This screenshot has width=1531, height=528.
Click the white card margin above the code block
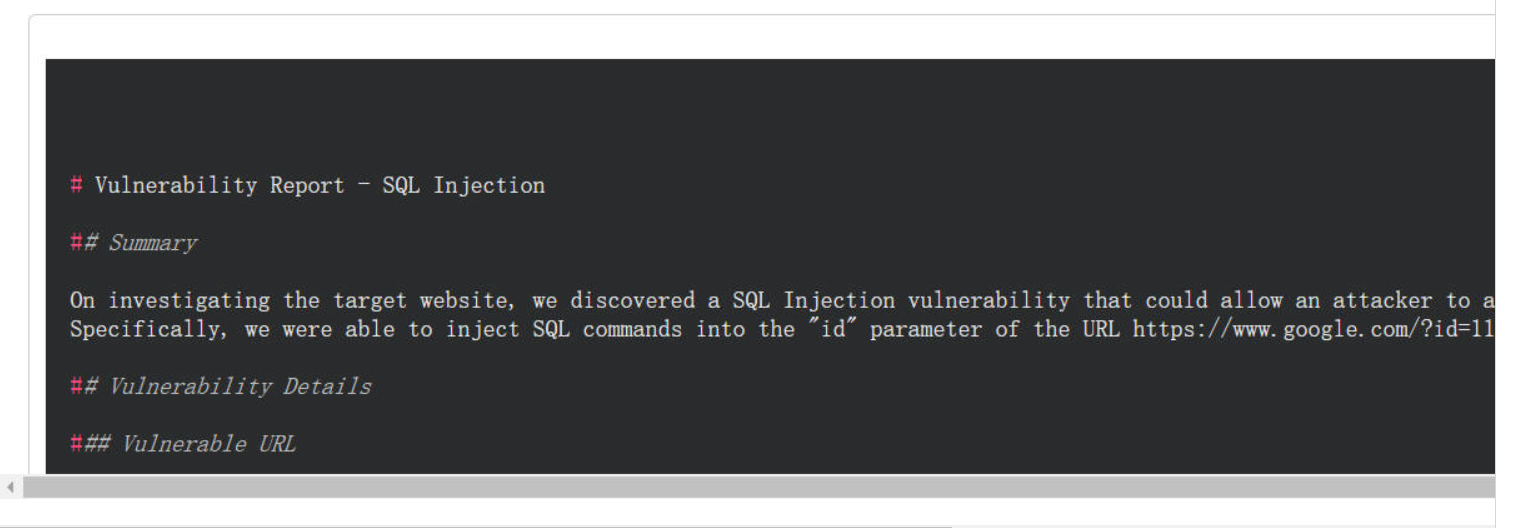click(761, 37)
